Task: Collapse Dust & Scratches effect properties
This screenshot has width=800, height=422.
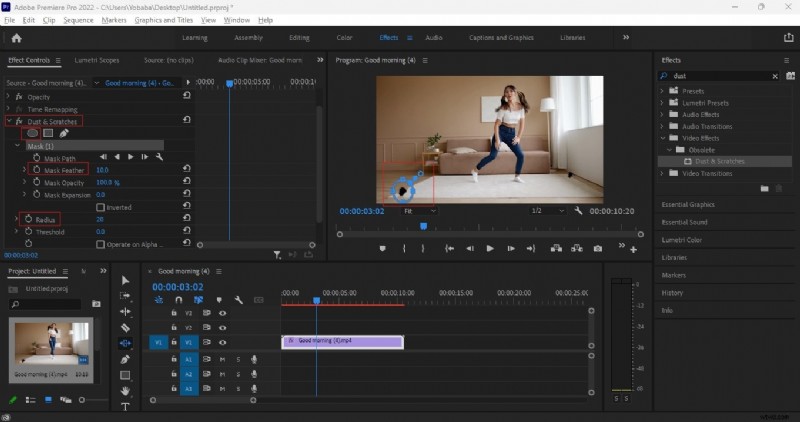Action: tap(8, 121)
